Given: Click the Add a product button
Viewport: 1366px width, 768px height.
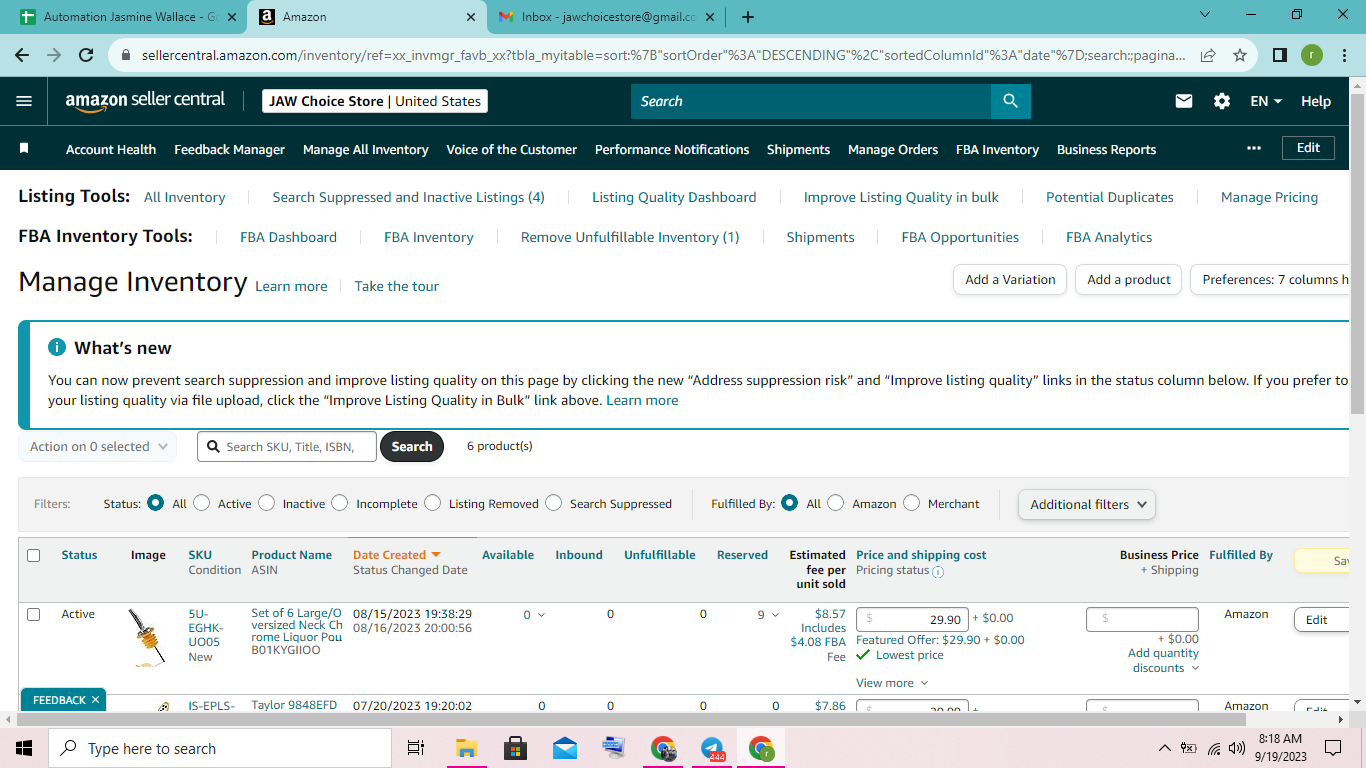Looking at the screenshot, I should [1129, 280].
